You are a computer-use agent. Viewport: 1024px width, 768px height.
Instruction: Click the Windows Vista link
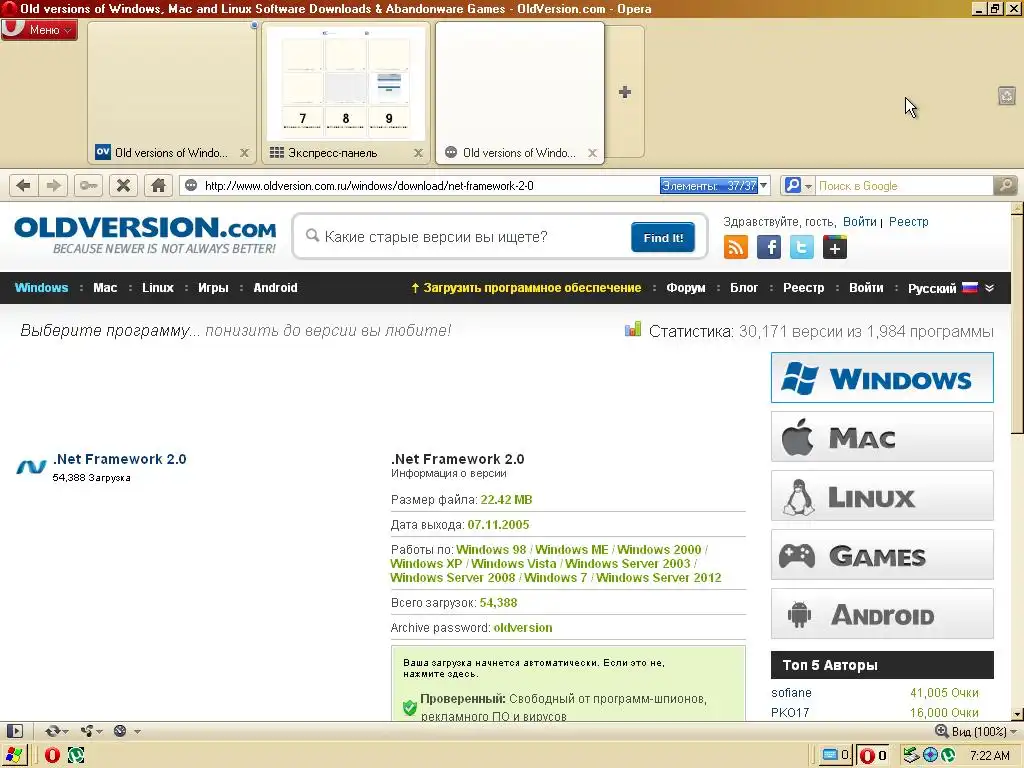point(513,564)
